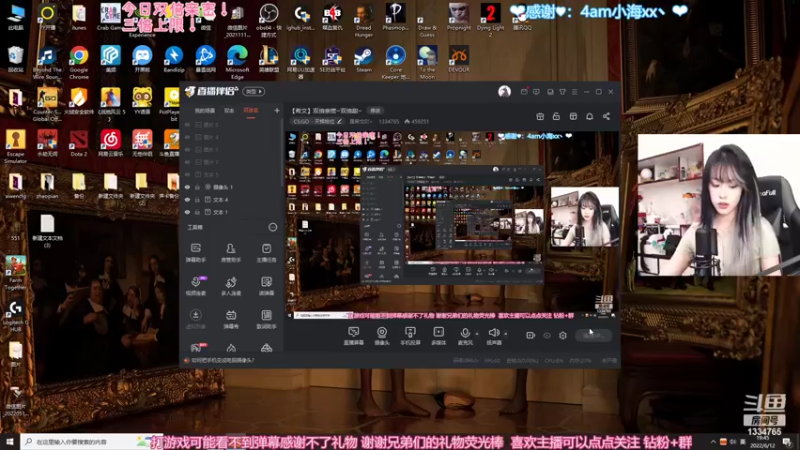Open the 虚拟形象 download tool
The height and width of the screenshot is (450, 800).
tap(195, 319)
